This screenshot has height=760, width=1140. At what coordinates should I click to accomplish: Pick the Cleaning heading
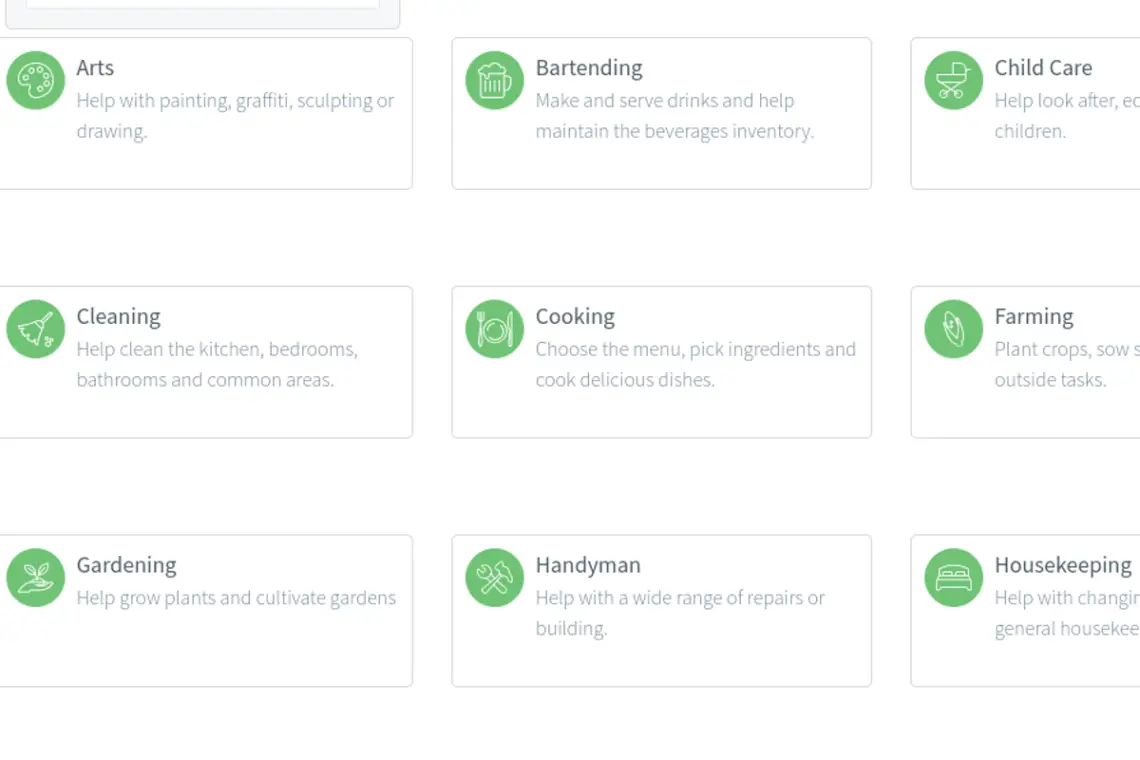[118, 317]
